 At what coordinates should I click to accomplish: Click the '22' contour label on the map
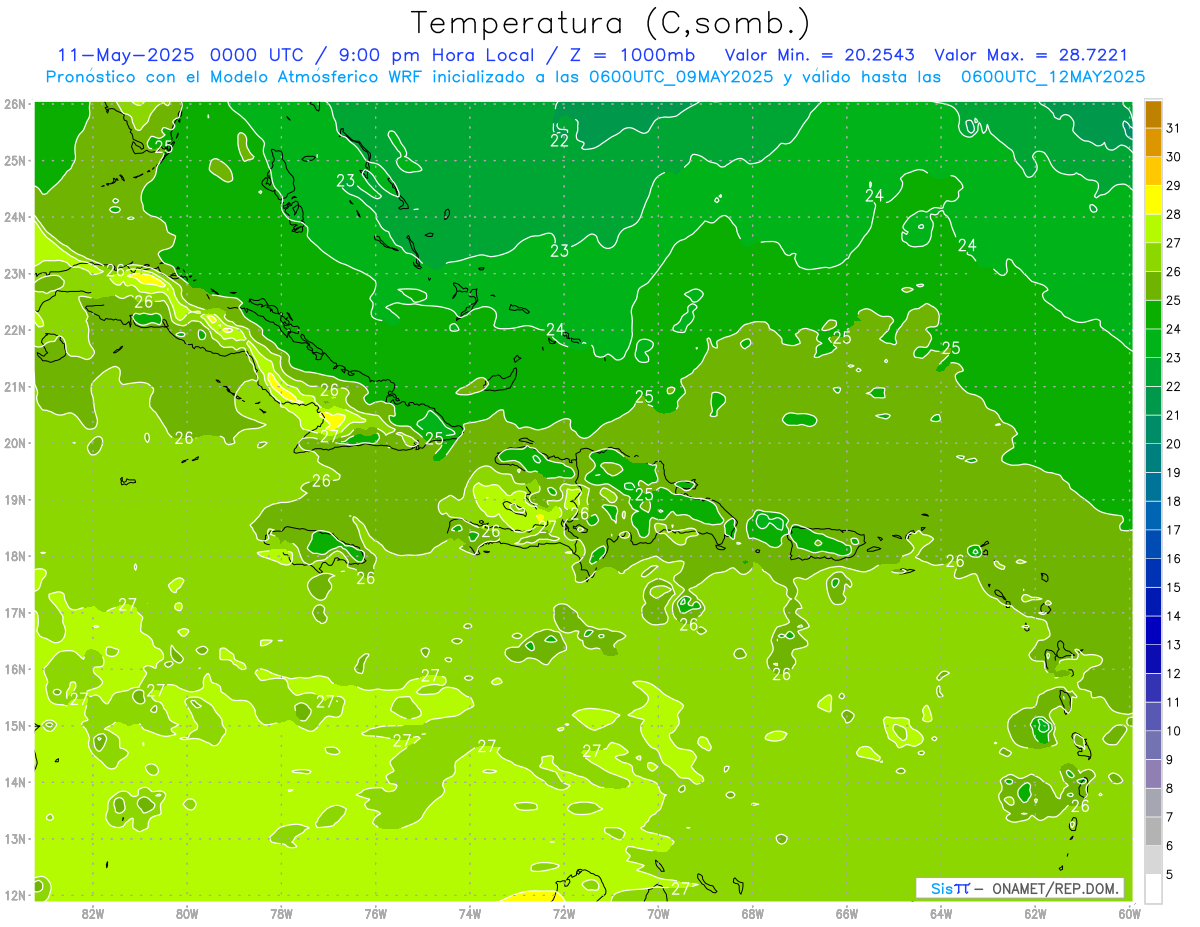[x=560, y=141]
